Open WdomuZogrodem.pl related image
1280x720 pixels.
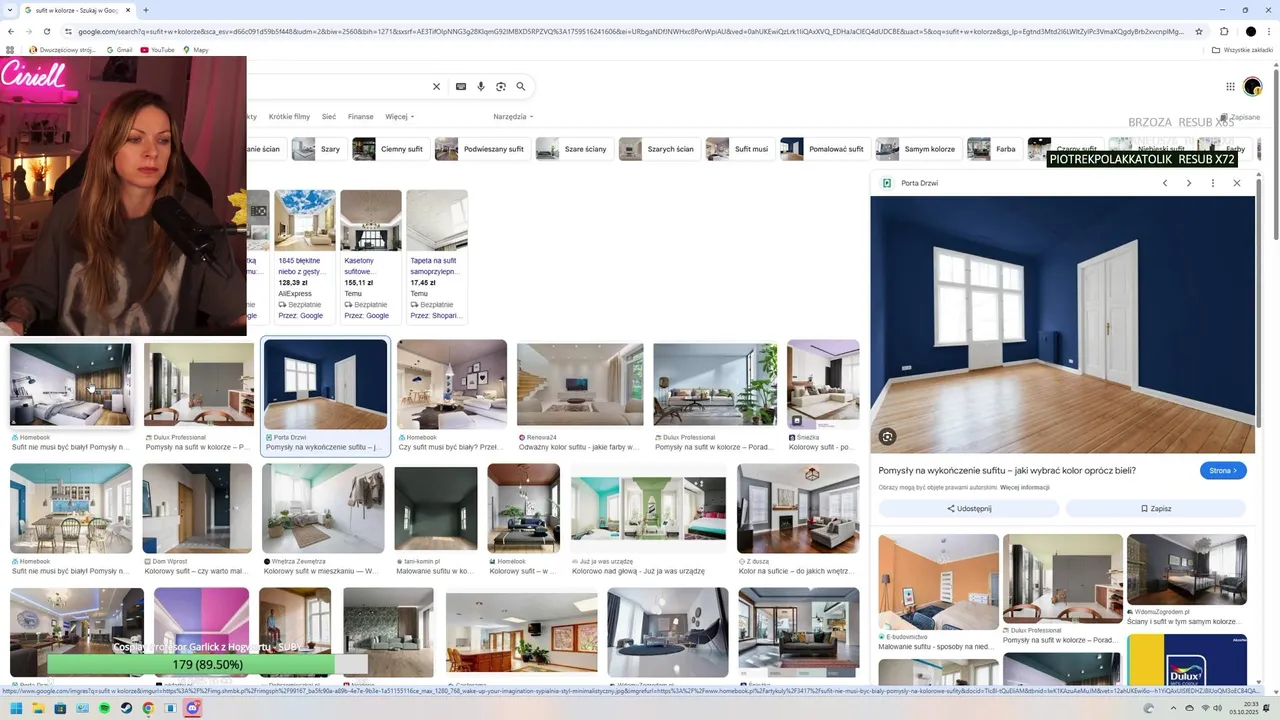click(1187, 570)
